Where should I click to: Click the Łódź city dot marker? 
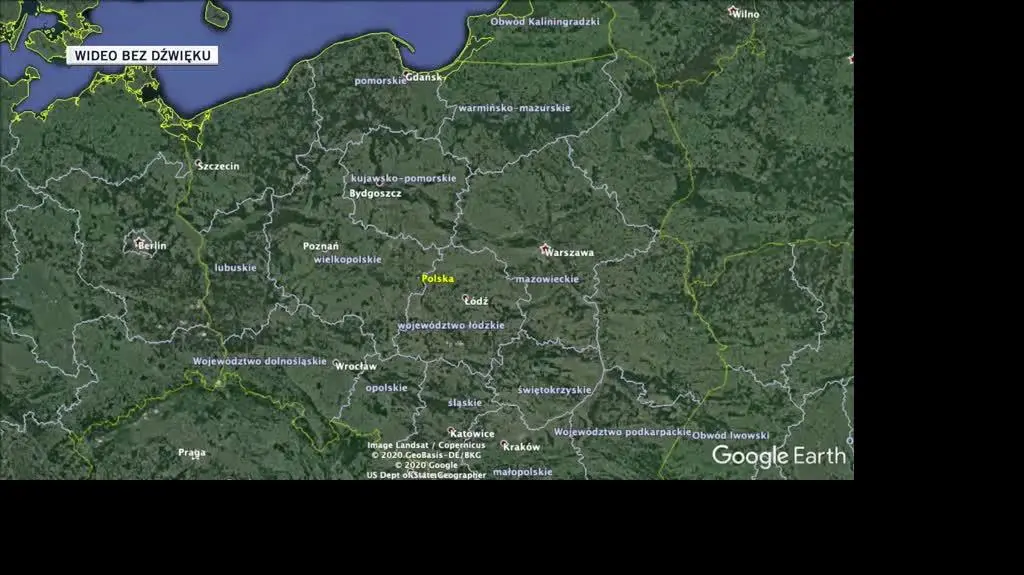pos(466,298)
